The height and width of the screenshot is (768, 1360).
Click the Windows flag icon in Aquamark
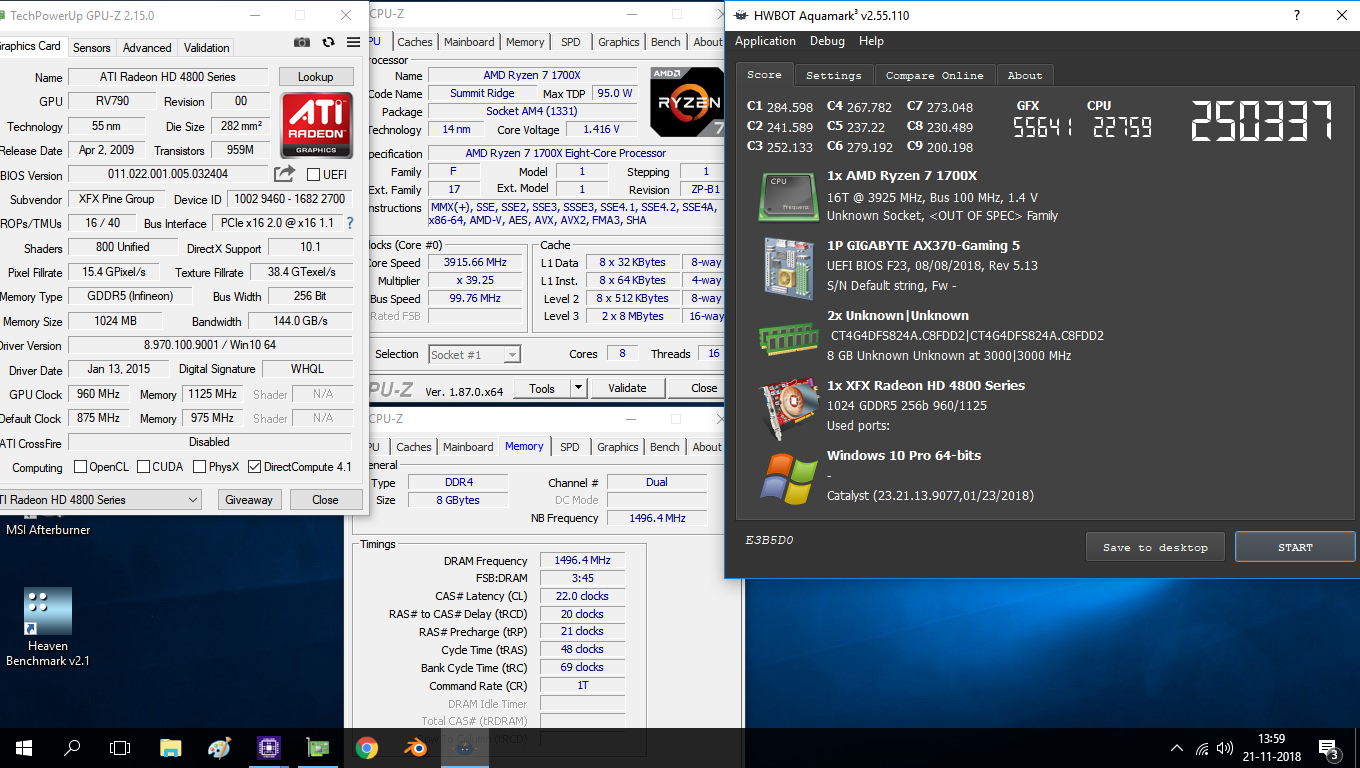(x=787, y=477)
